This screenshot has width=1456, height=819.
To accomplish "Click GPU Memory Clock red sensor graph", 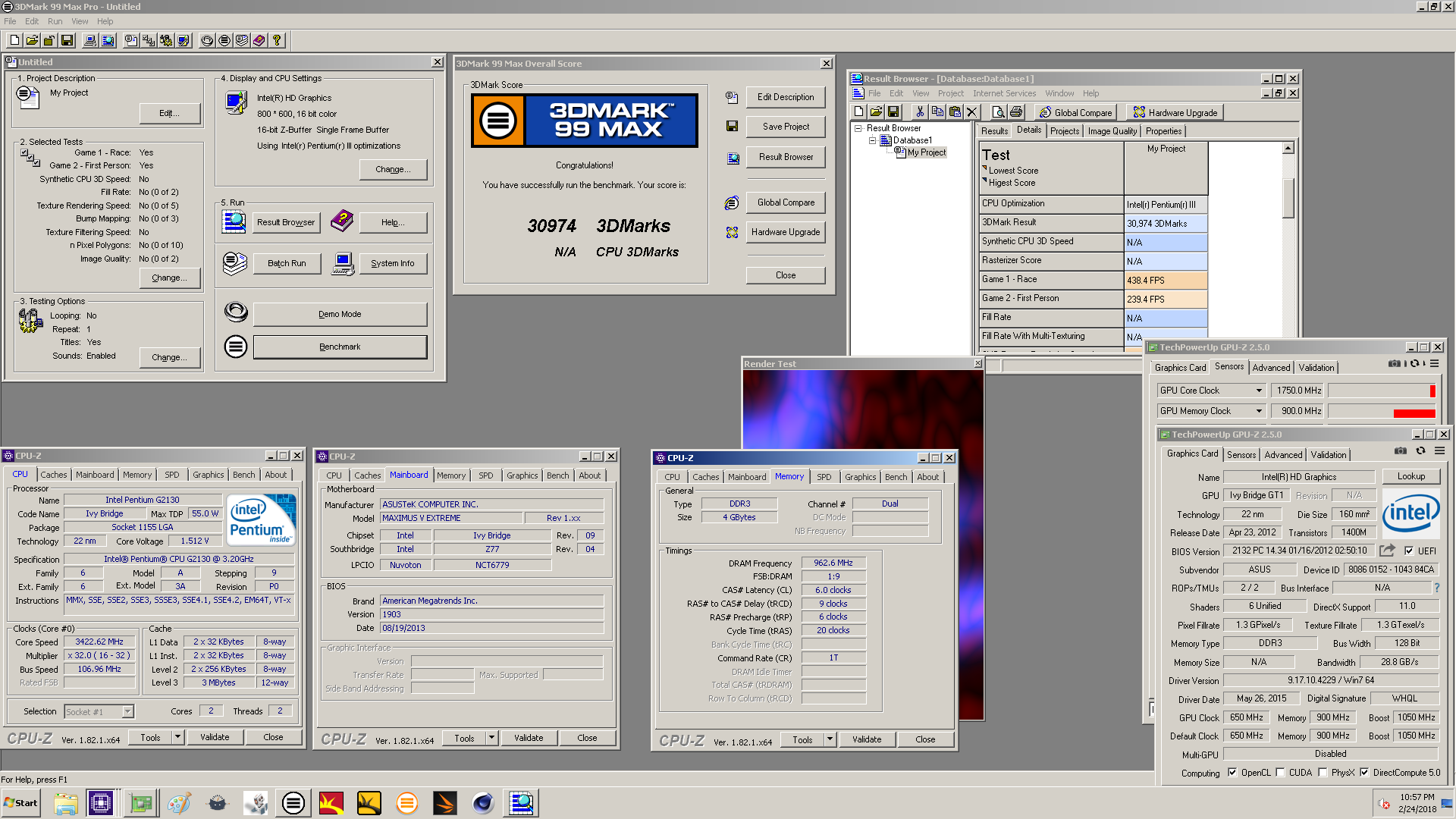I will tap(1382, 411).
